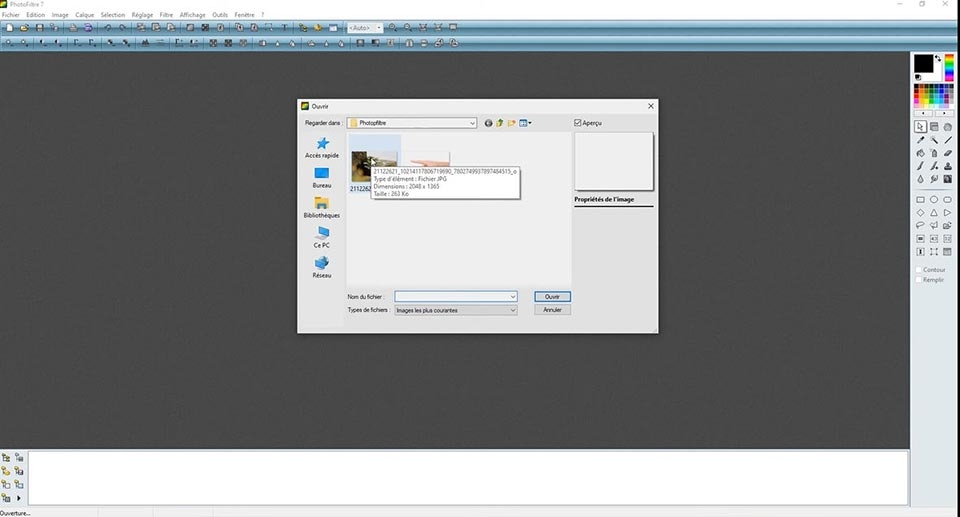Click Go back globe icon in Ouvrir dialog

click(488, 123)
